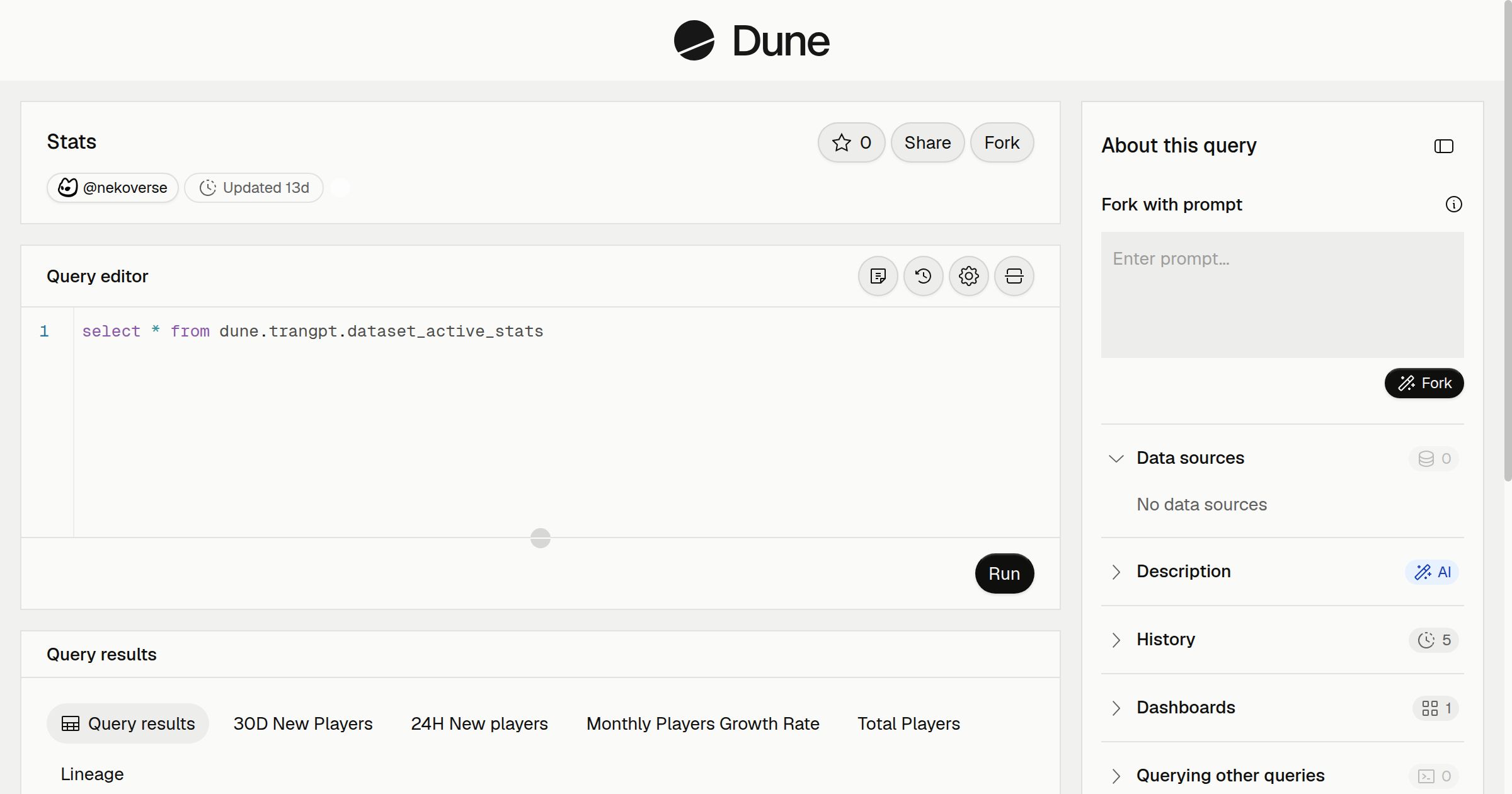Click the Share button
This screenshot has height=794, width=1512.
(927, 142)
